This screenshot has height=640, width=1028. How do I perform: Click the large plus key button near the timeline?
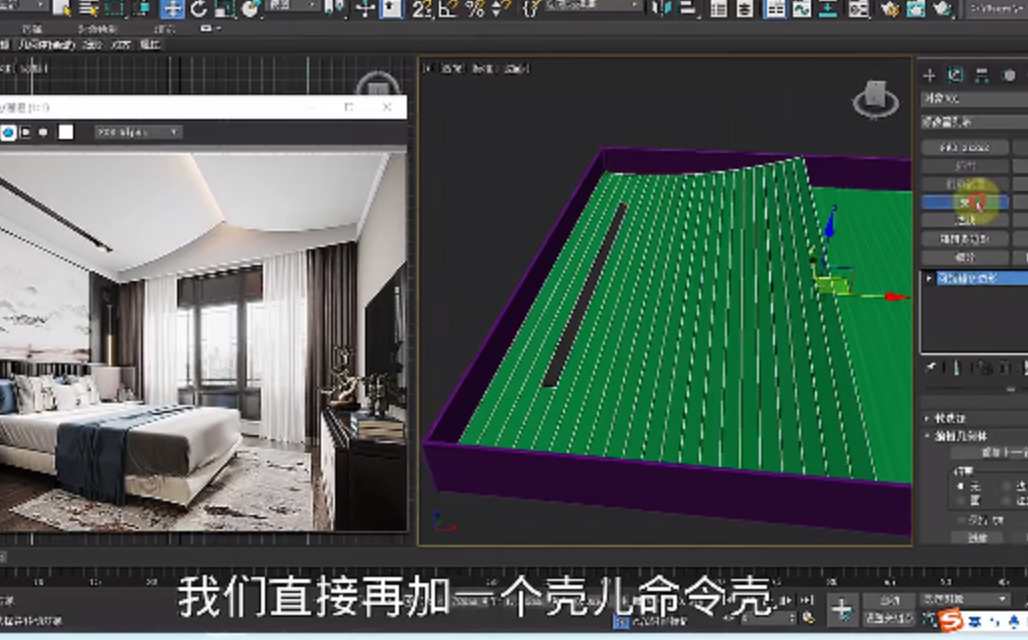coord(842,609)
